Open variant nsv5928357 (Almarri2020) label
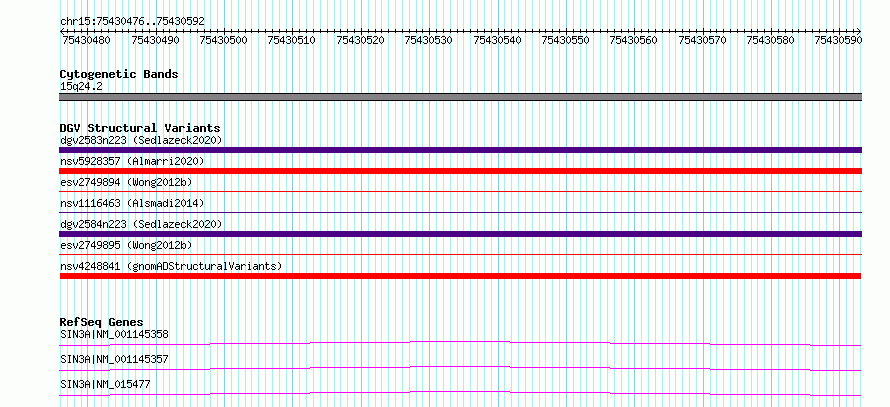890x407 pixels. (x=132, y=161)
